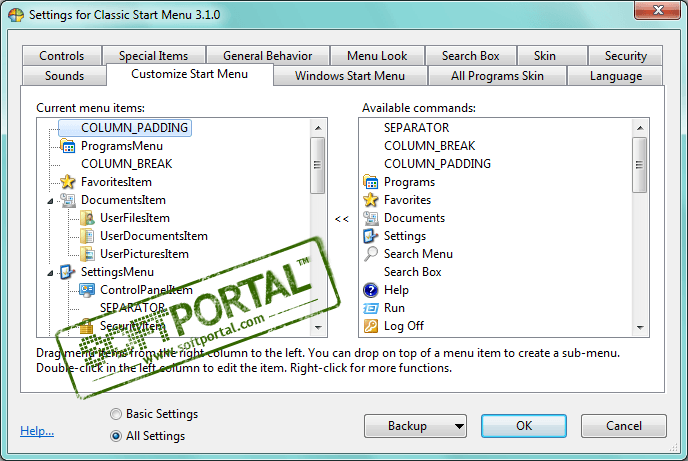Collapse the DocumentsItem tree node
Screen dimensions: 688x461
click(x=50, y=201)
